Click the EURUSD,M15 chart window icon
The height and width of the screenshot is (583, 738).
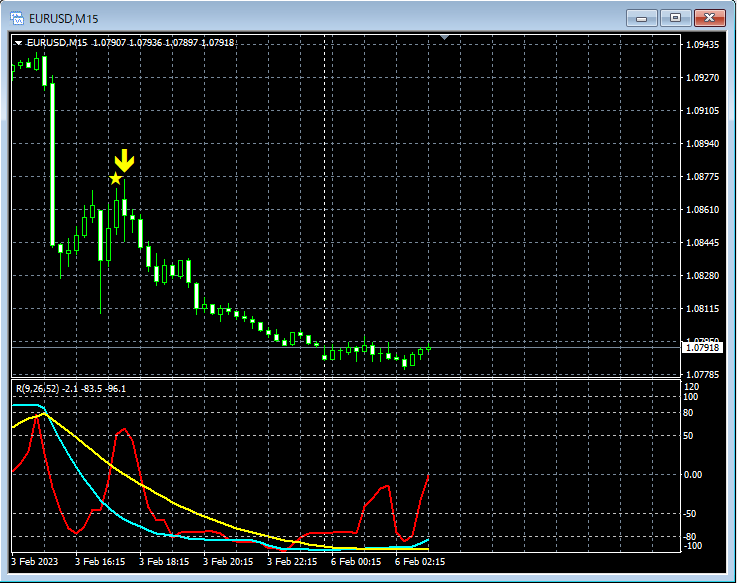[17, 18]
